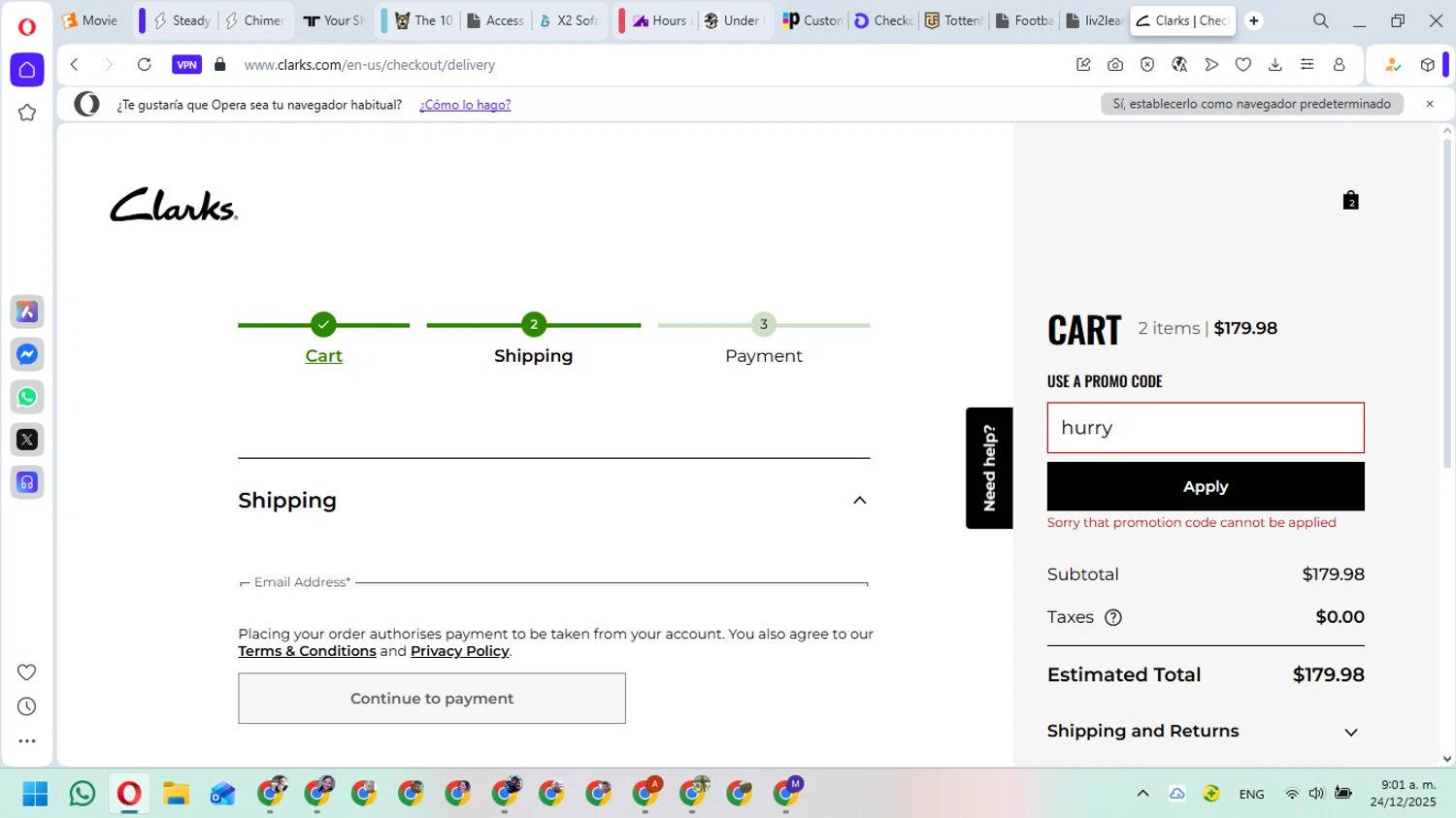
Task: Click the Payment step 3 marker
Action: click(x=764, y=324)
